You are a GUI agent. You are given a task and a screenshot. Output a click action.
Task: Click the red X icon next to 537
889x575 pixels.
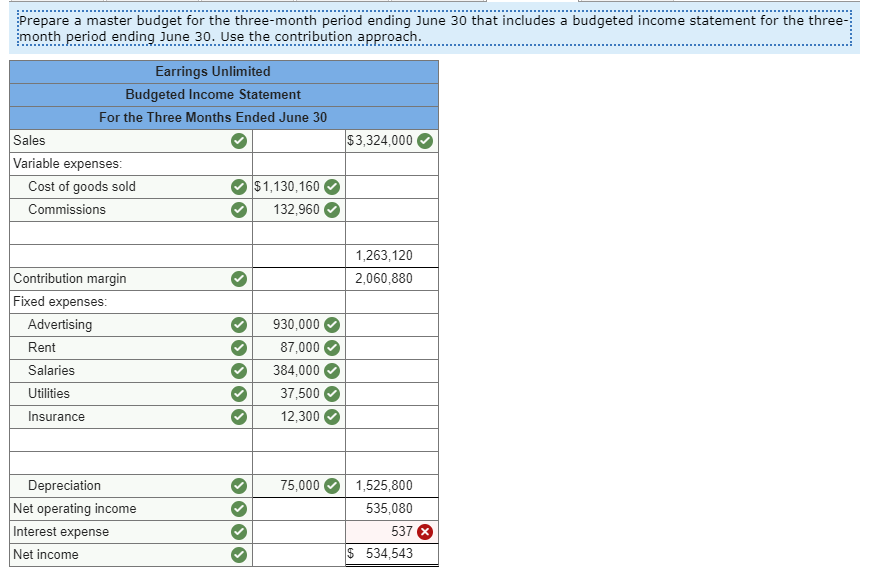coord(425,532)
